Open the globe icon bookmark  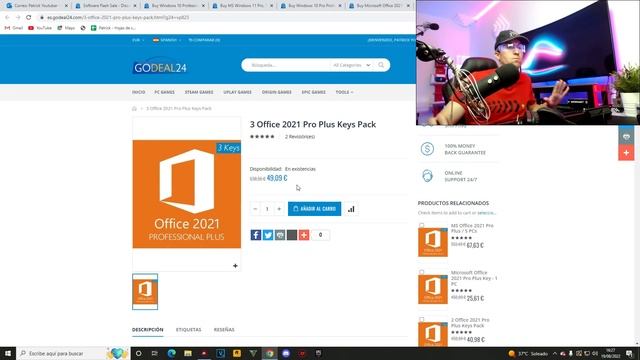tap(83, 28)
